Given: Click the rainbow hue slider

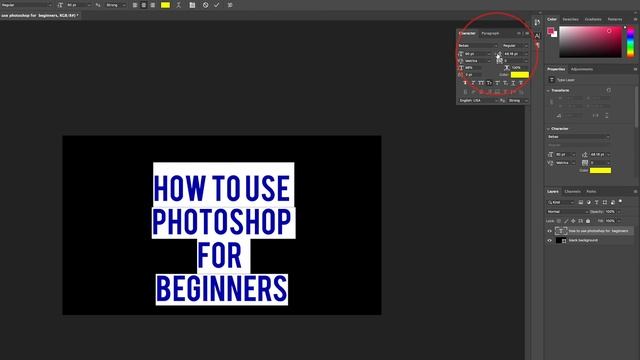Looking at the screenshot, I should point(631,42).
